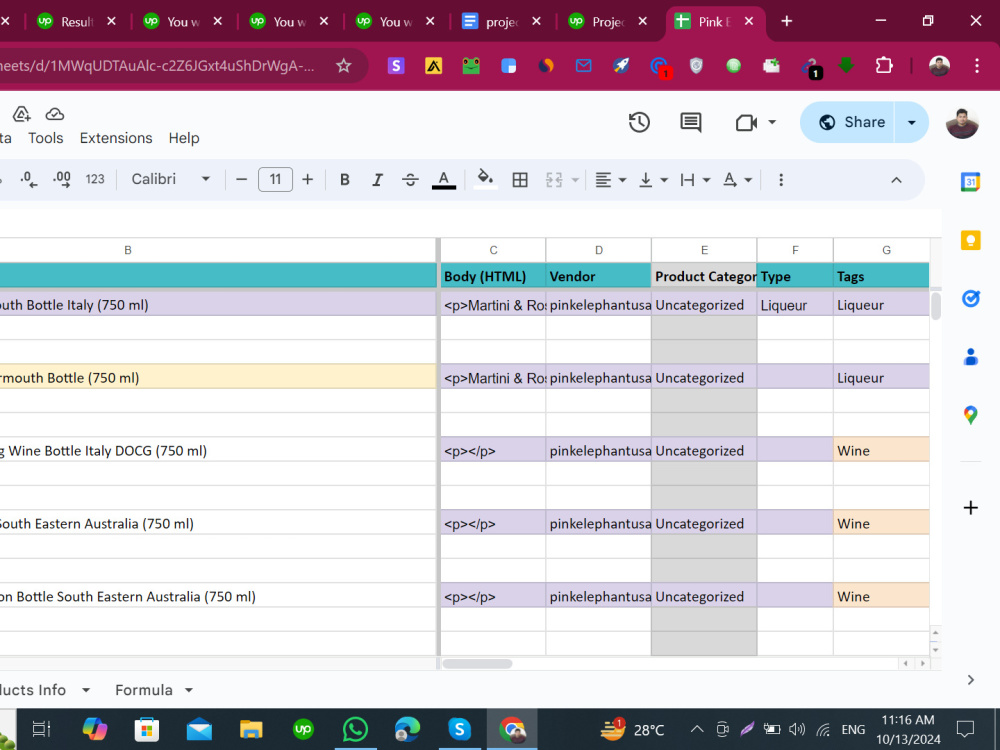Open Windows notification center icon
This screenshot has width=1000, height=750.
coord(965,728)
